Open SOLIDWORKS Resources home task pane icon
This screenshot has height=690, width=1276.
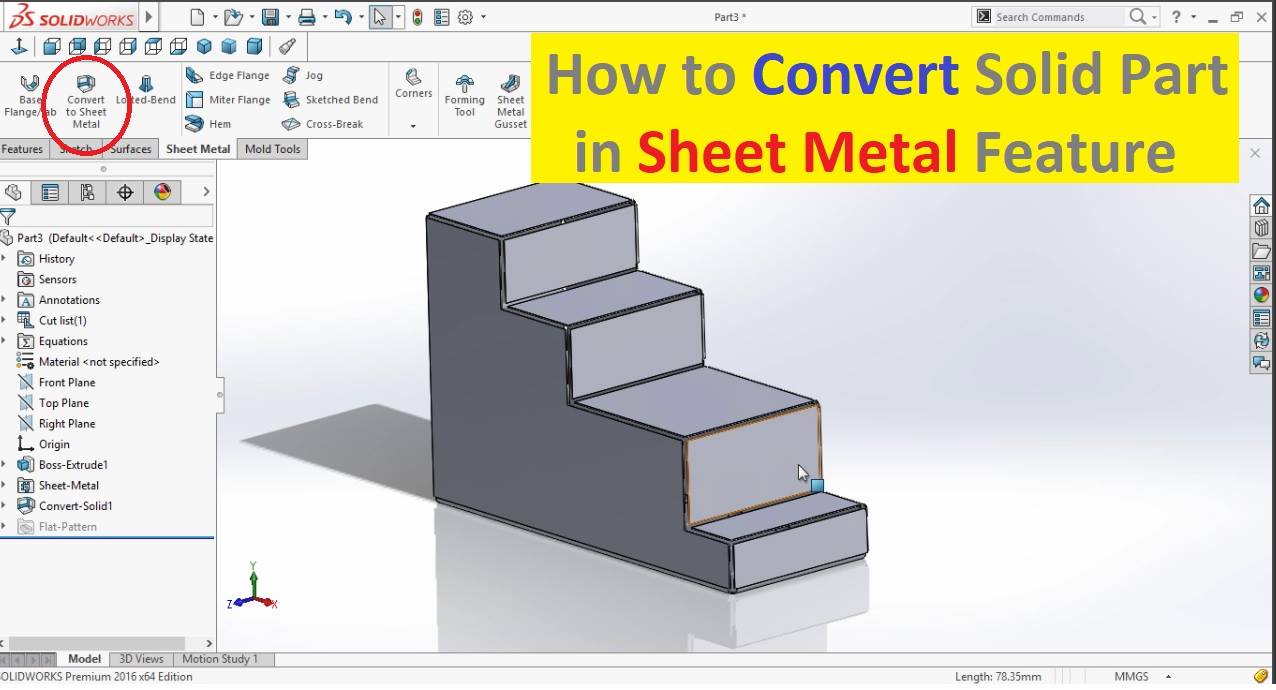coord(1261,206)
